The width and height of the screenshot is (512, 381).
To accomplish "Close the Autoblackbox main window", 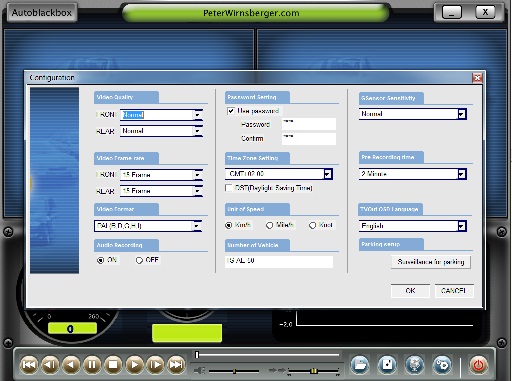I will pos(485,13).
